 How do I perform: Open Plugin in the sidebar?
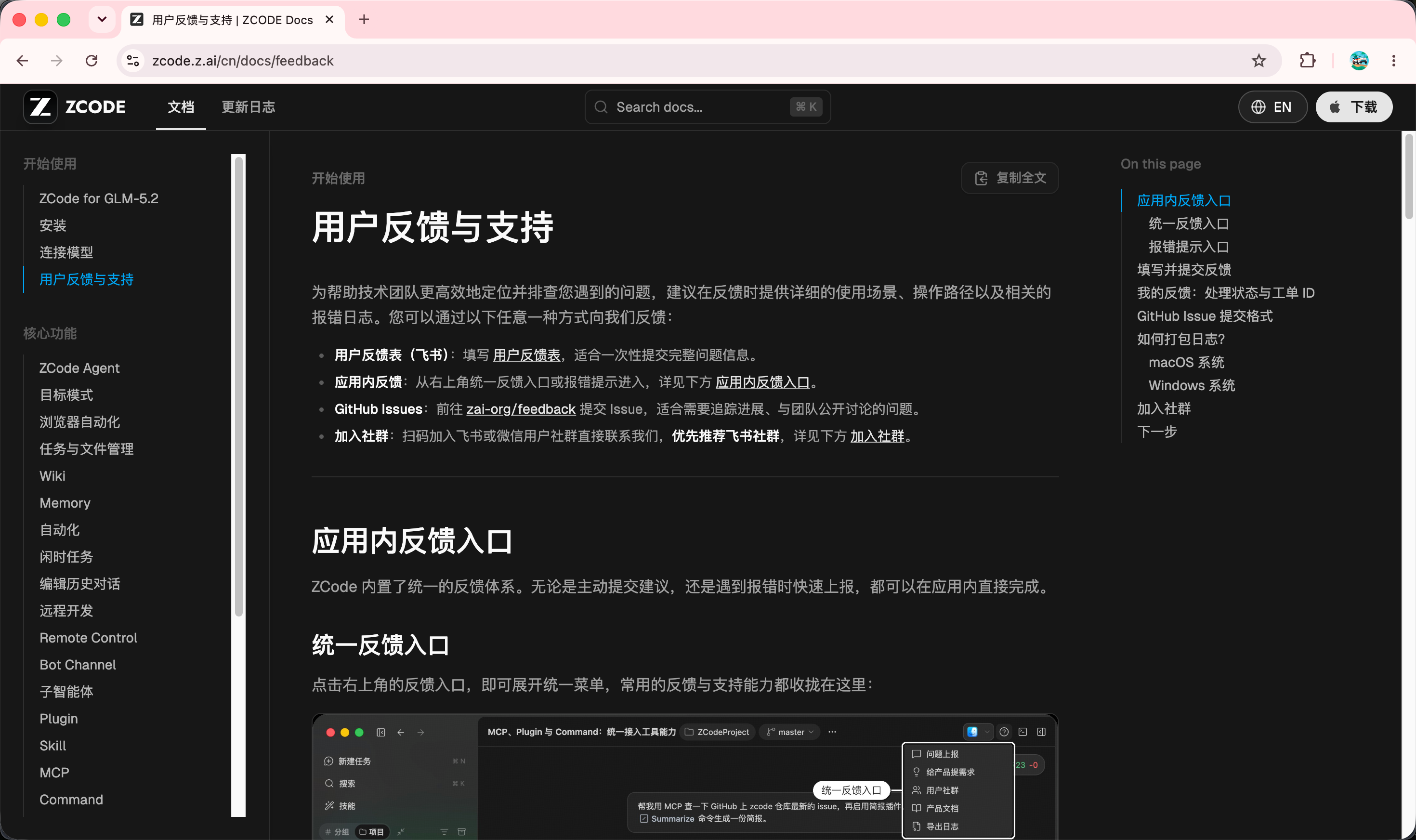tap(59, 719)
